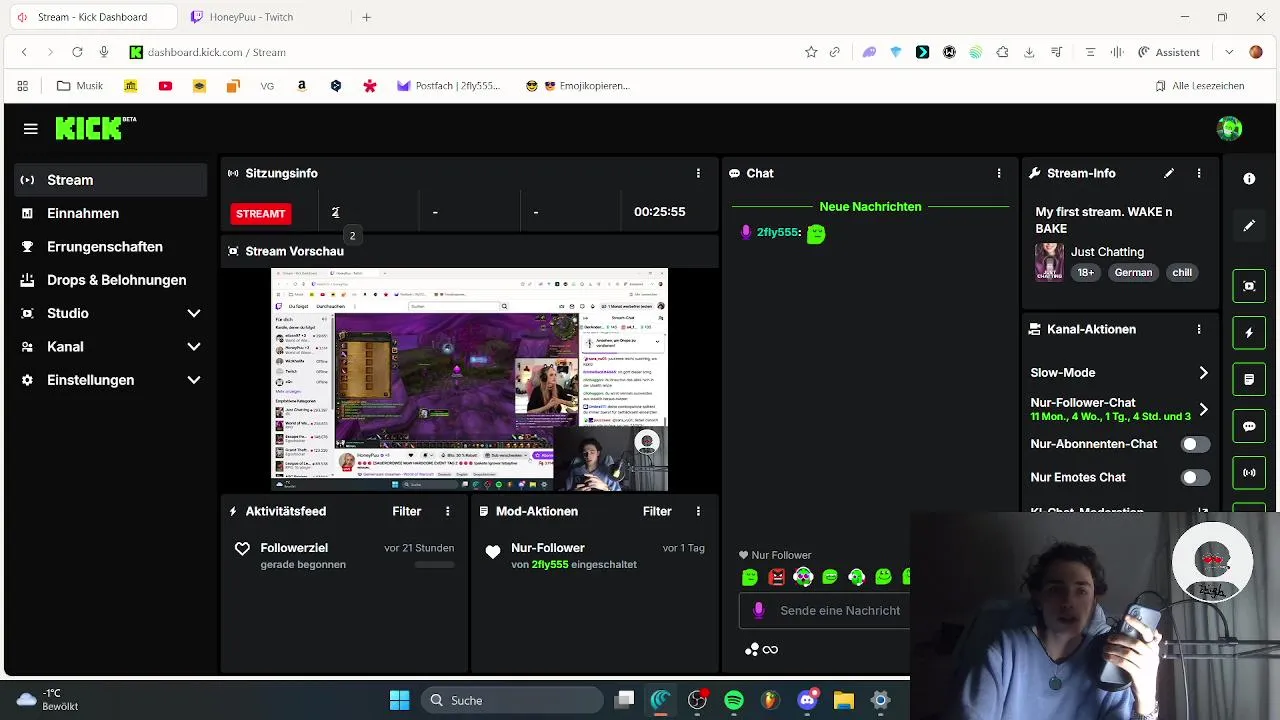
Task: Open Aktivitätsfeed three-dot options
Action: [x=447, y=511]
